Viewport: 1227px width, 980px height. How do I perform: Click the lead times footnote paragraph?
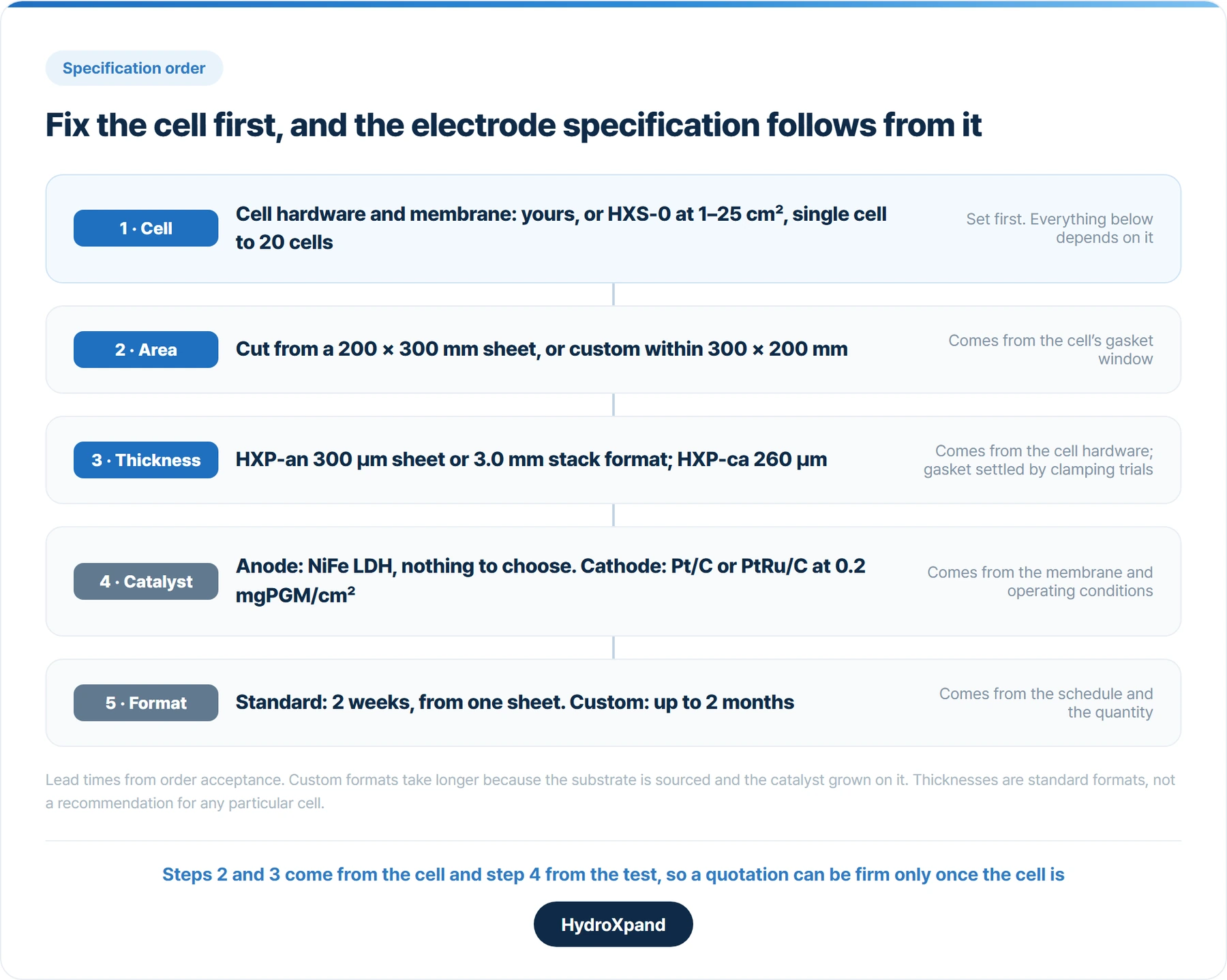(x=611, y=791)
